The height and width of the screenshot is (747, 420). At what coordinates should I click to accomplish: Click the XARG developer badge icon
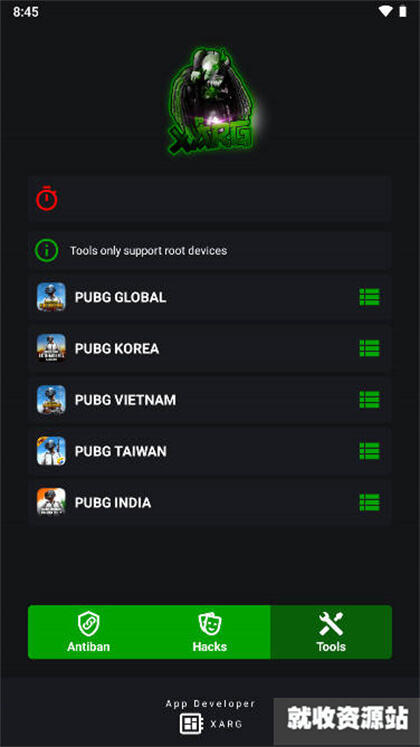192,724
